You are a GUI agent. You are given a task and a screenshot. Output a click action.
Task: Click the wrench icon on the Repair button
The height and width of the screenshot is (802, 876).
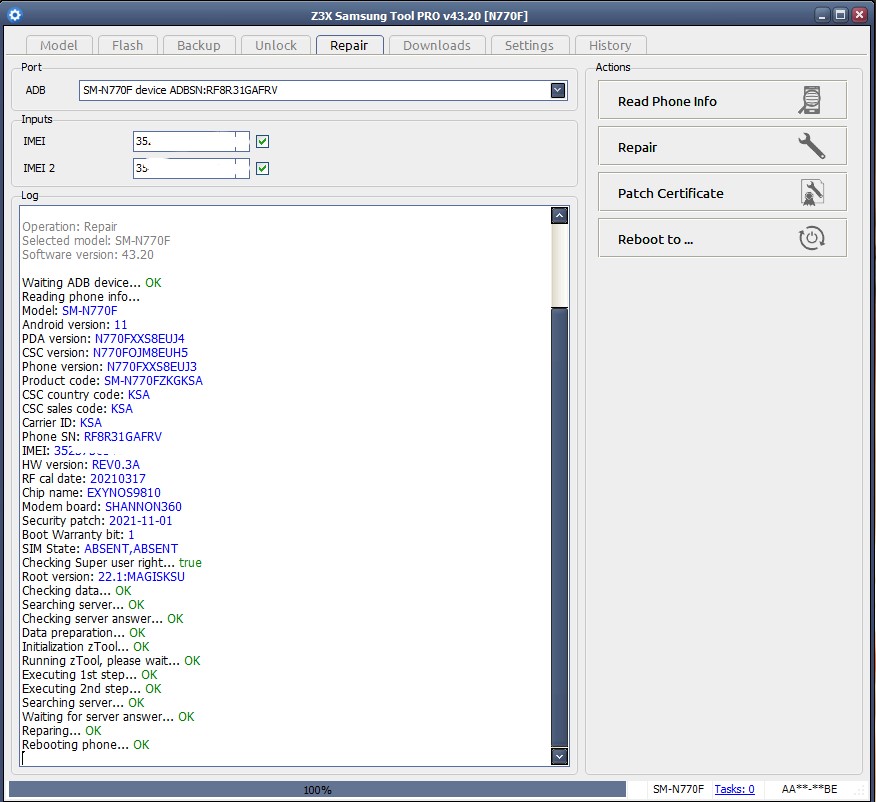(811, 146)
